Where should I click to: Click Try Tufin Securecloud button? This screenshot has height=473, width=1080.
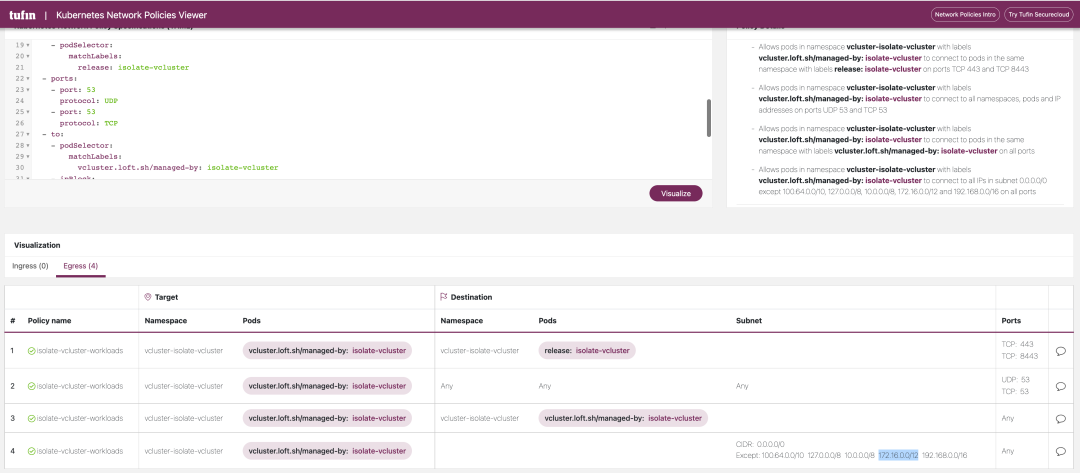[1038, 14]
